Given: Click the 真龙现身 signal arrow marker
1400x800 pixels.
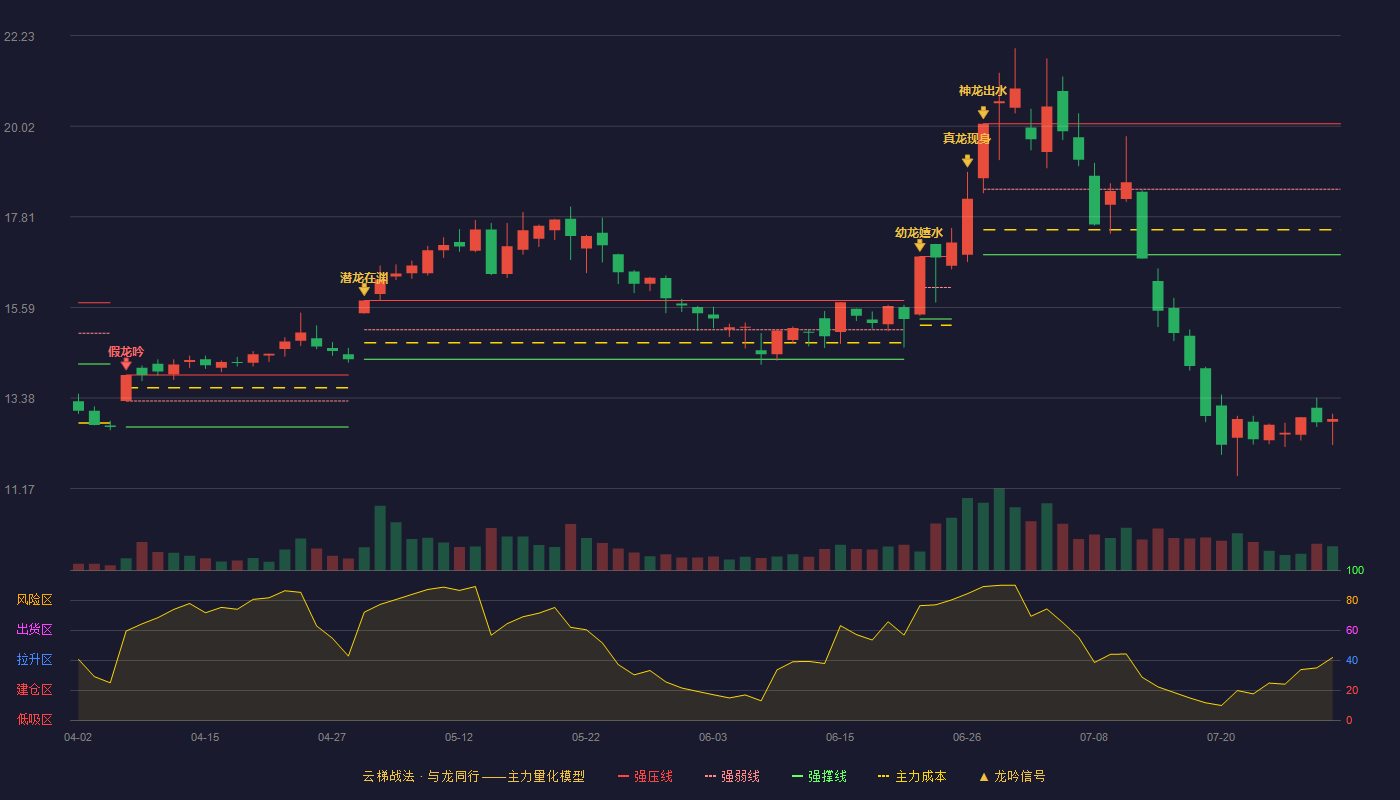Looking at the screenshot, I should click(x=967, y=161).
